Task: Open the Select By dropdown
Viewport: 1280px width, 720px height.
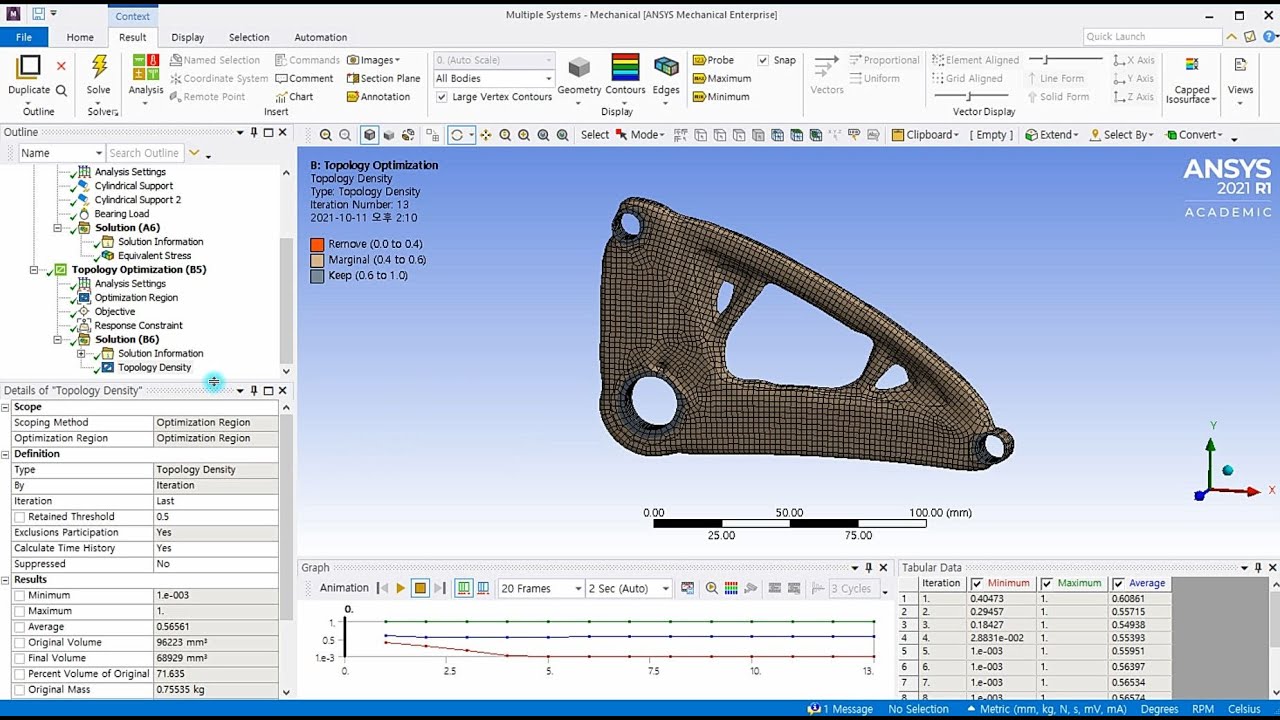Action: (x=1122, y=135)
